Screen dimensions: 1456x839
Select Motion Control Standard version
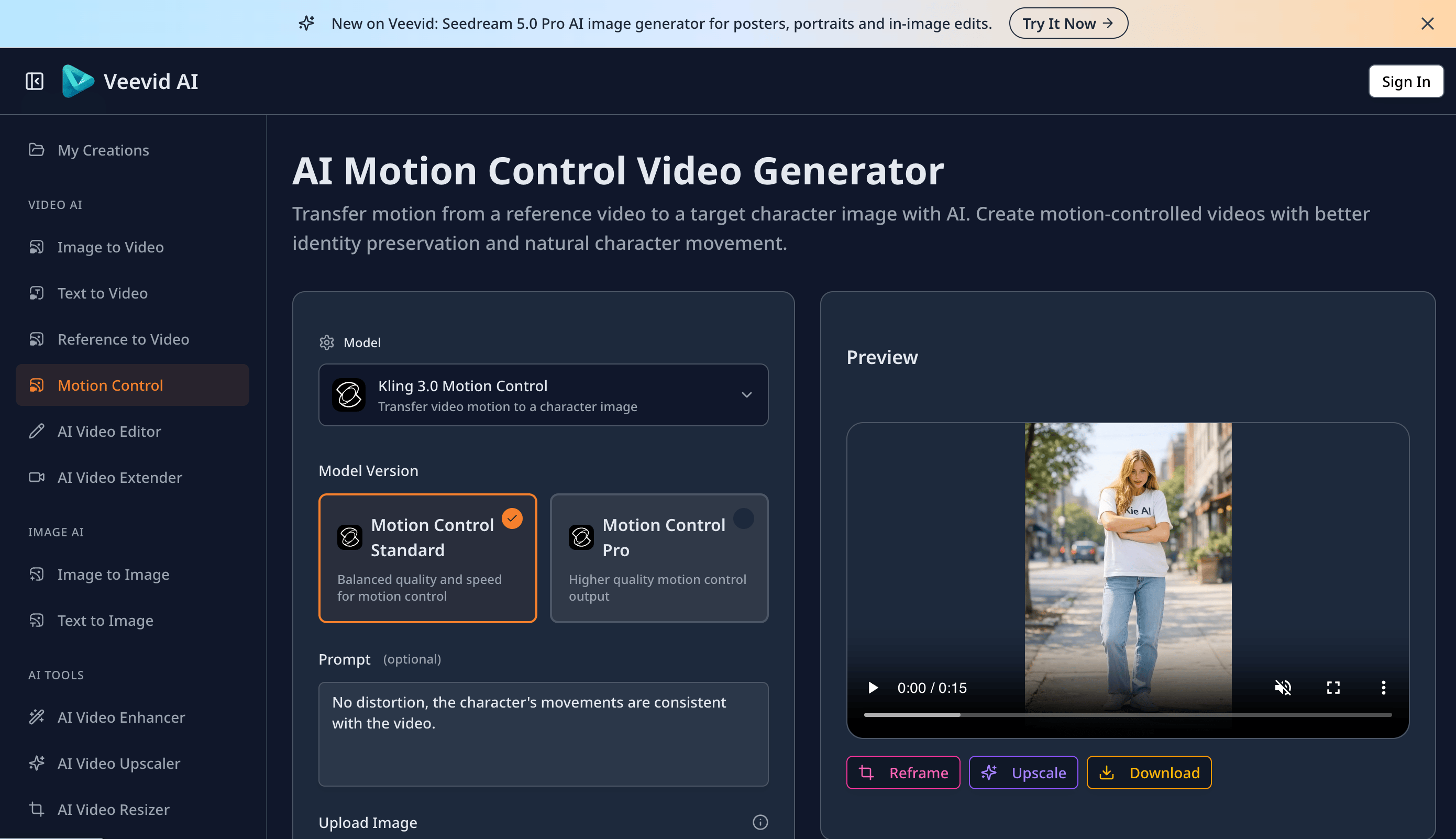tap(427, 558)
